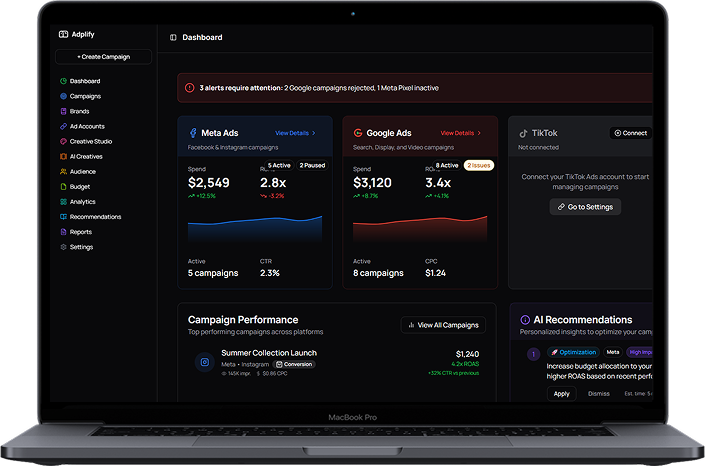Open Brands in the sidebar

(x=75, y=111)
